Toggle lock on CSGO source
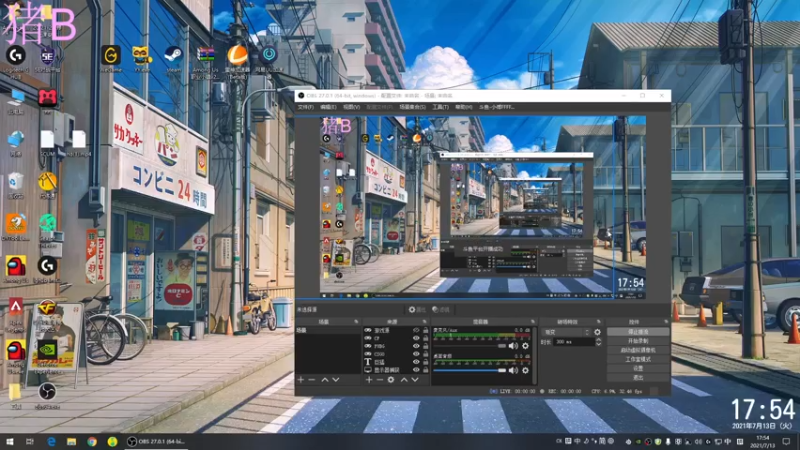 [x=426, y=354]
